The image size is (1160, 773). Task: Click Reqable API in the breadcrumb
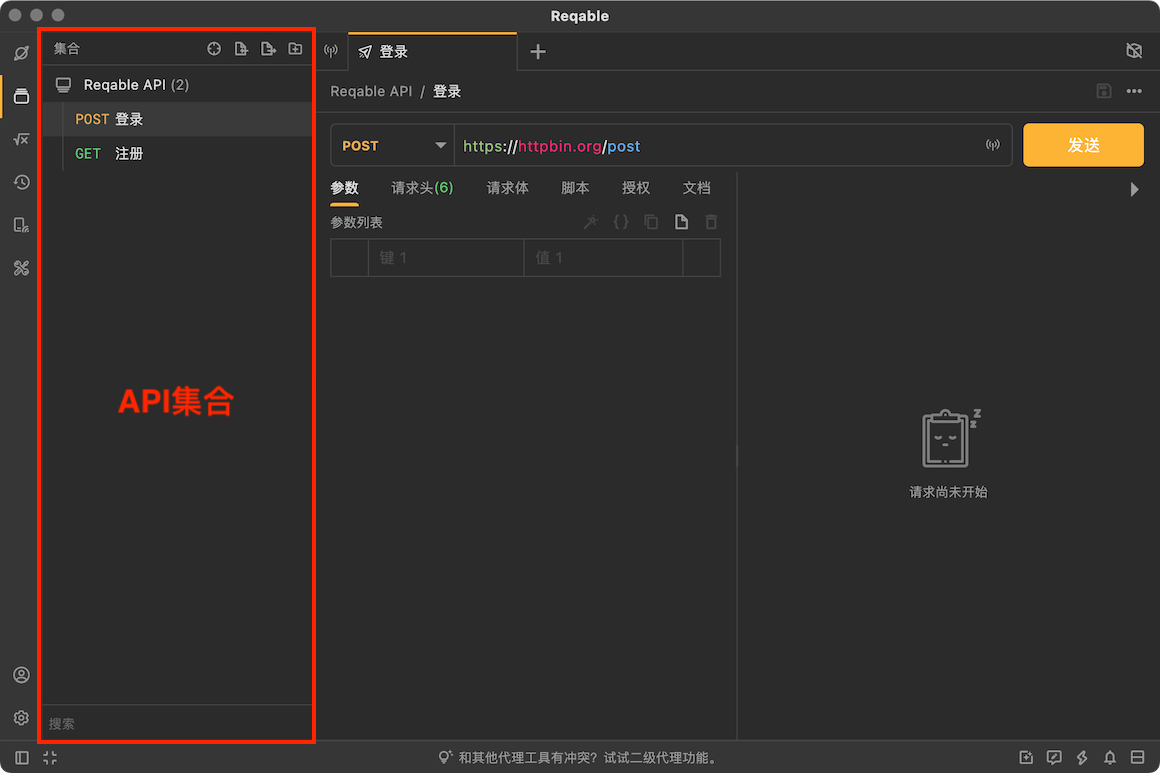coord(371,91)
